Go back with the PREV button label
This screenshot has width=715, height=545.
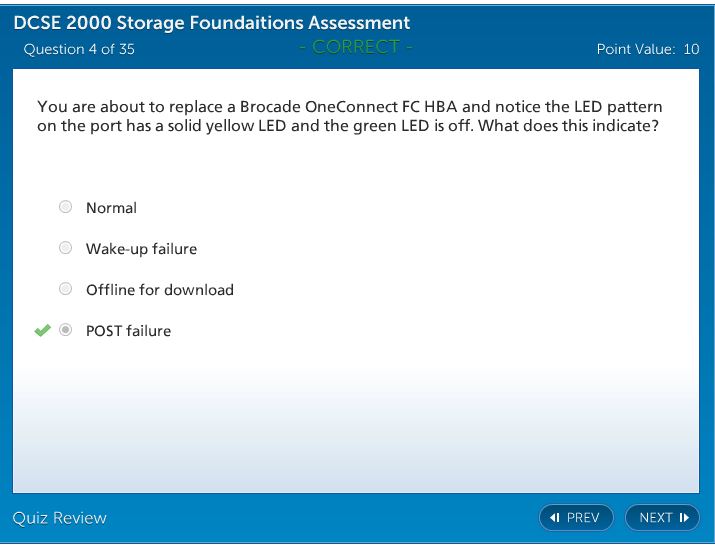pos(583,517)
